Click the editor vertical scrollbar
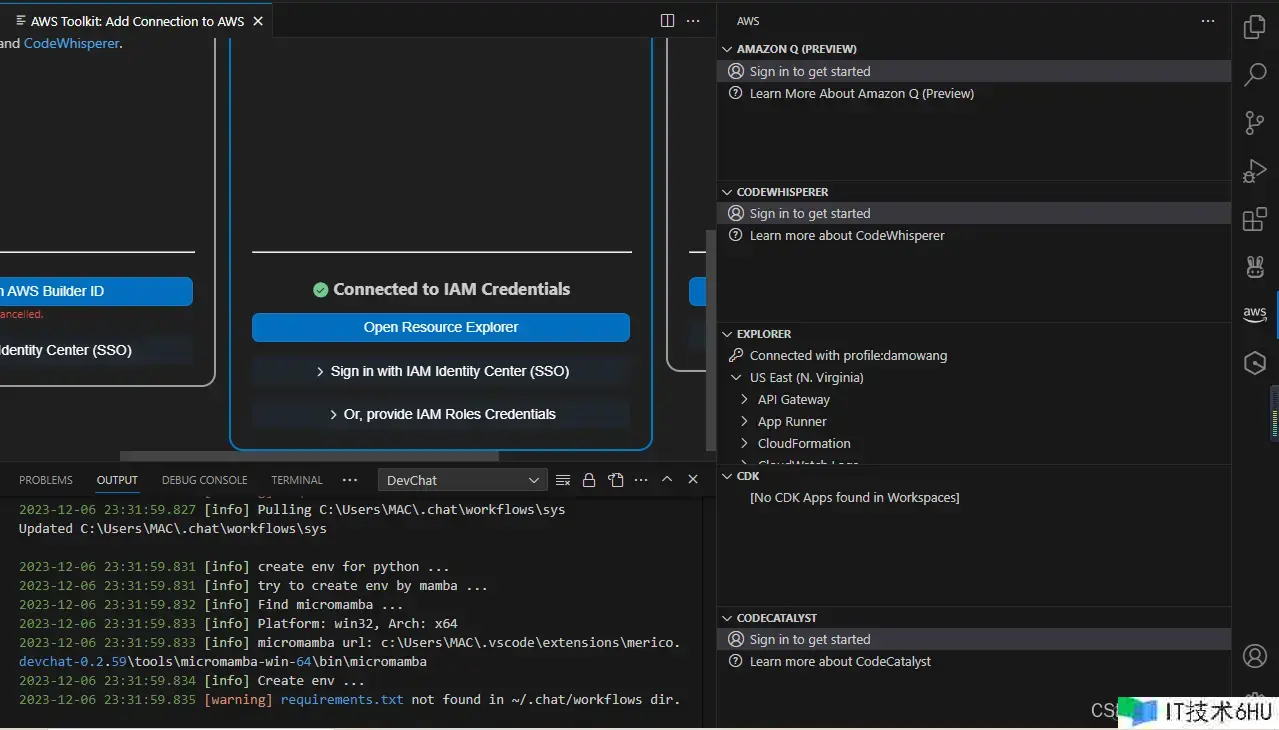The height and width of the screenshot is (730, 1279). (711, 340)
